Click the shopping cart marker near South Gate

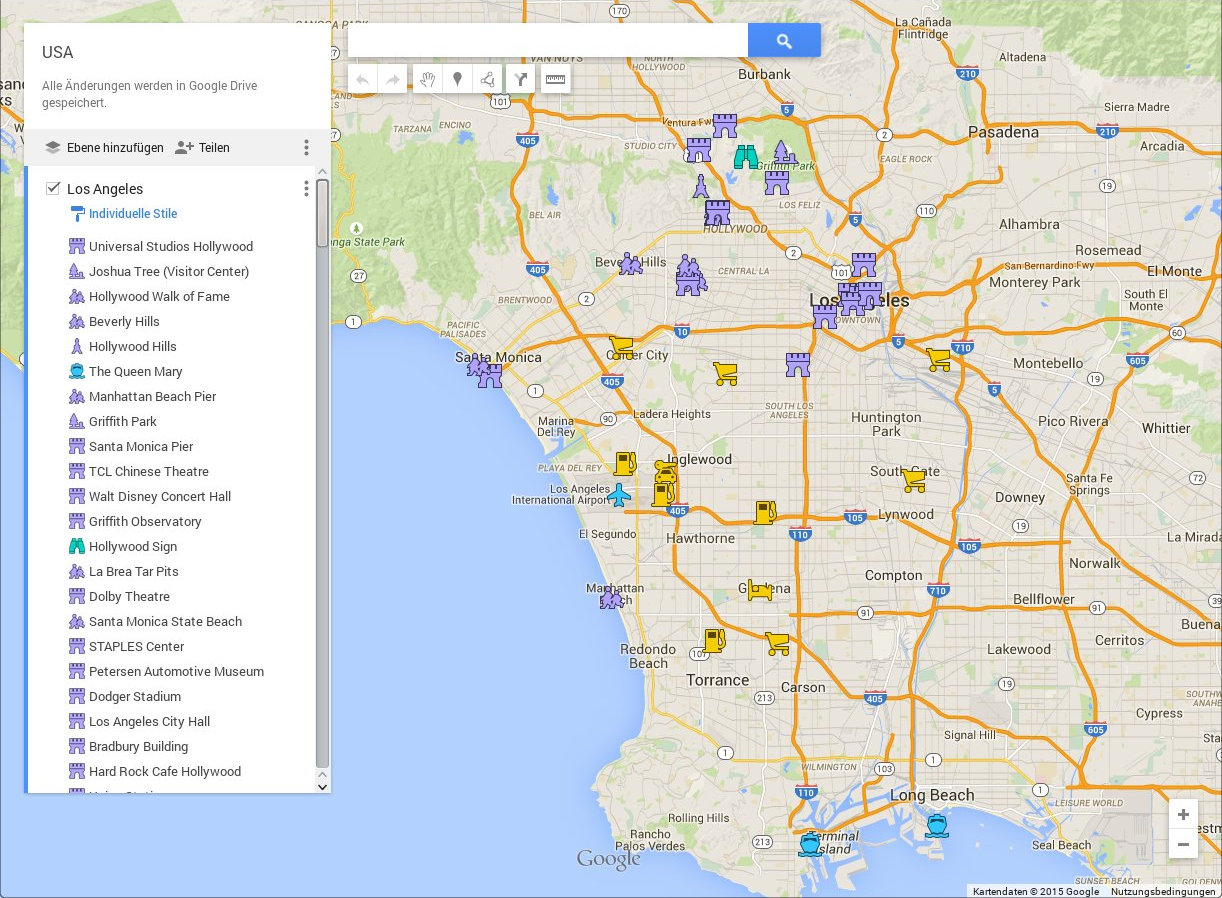click(913, 480)
